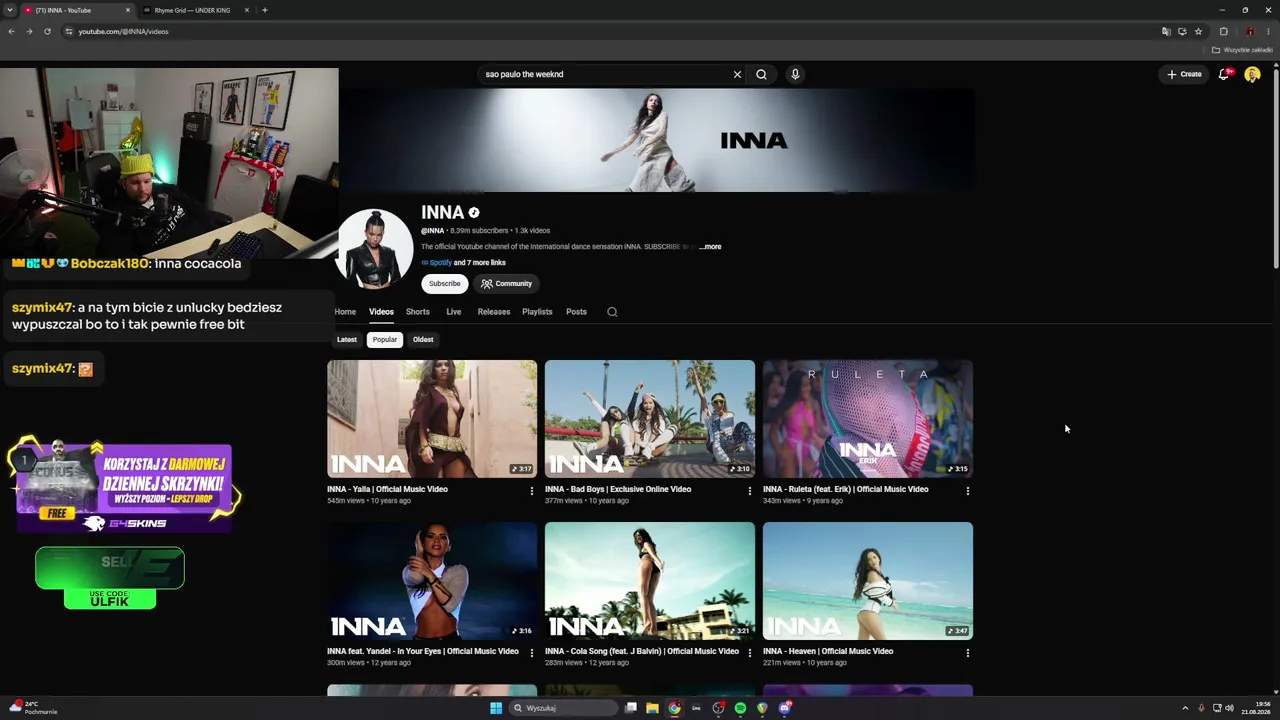Switch to the Shorts tab
The width and height of the screenshot is (1280, 720).
point(418,312)
